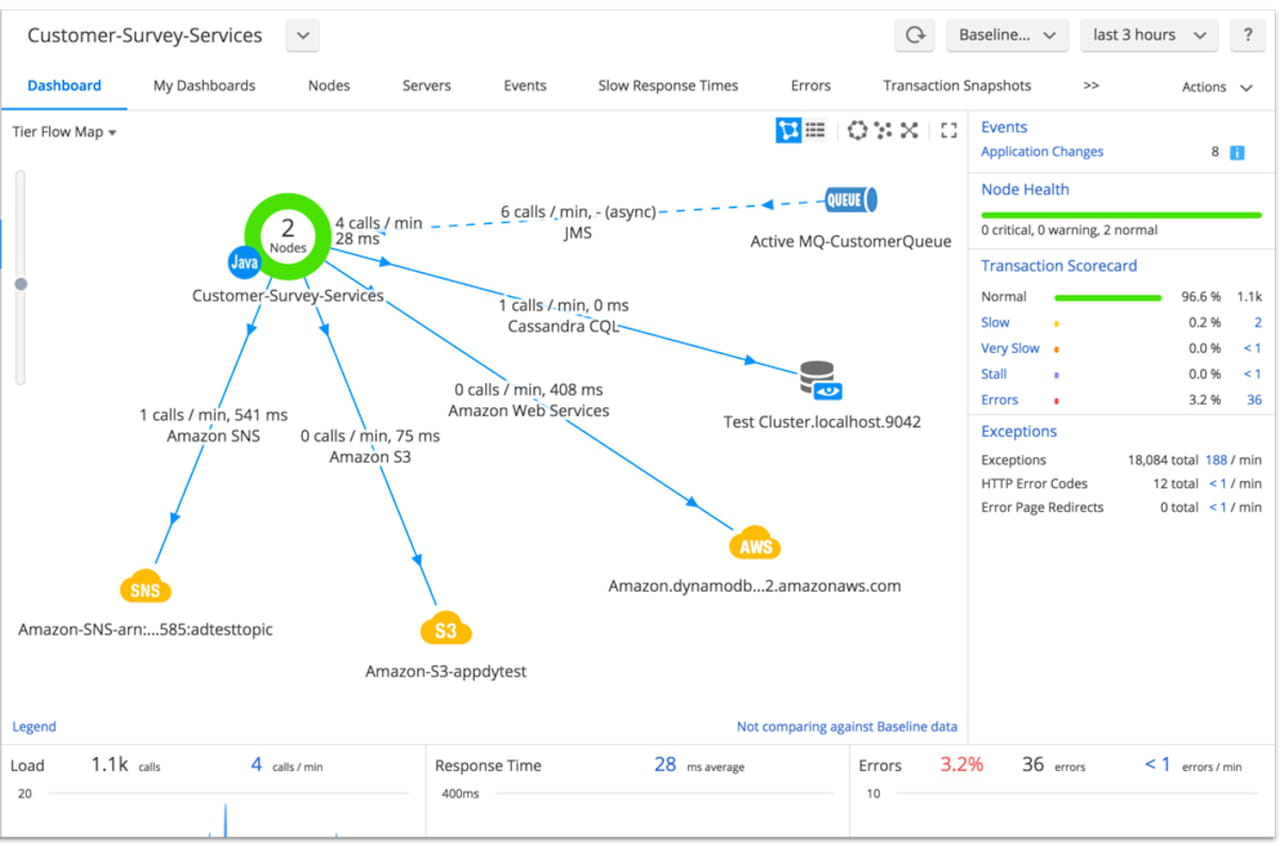
Task: Open the Tier Flow Map dropdown
Action: pos(63,131)
